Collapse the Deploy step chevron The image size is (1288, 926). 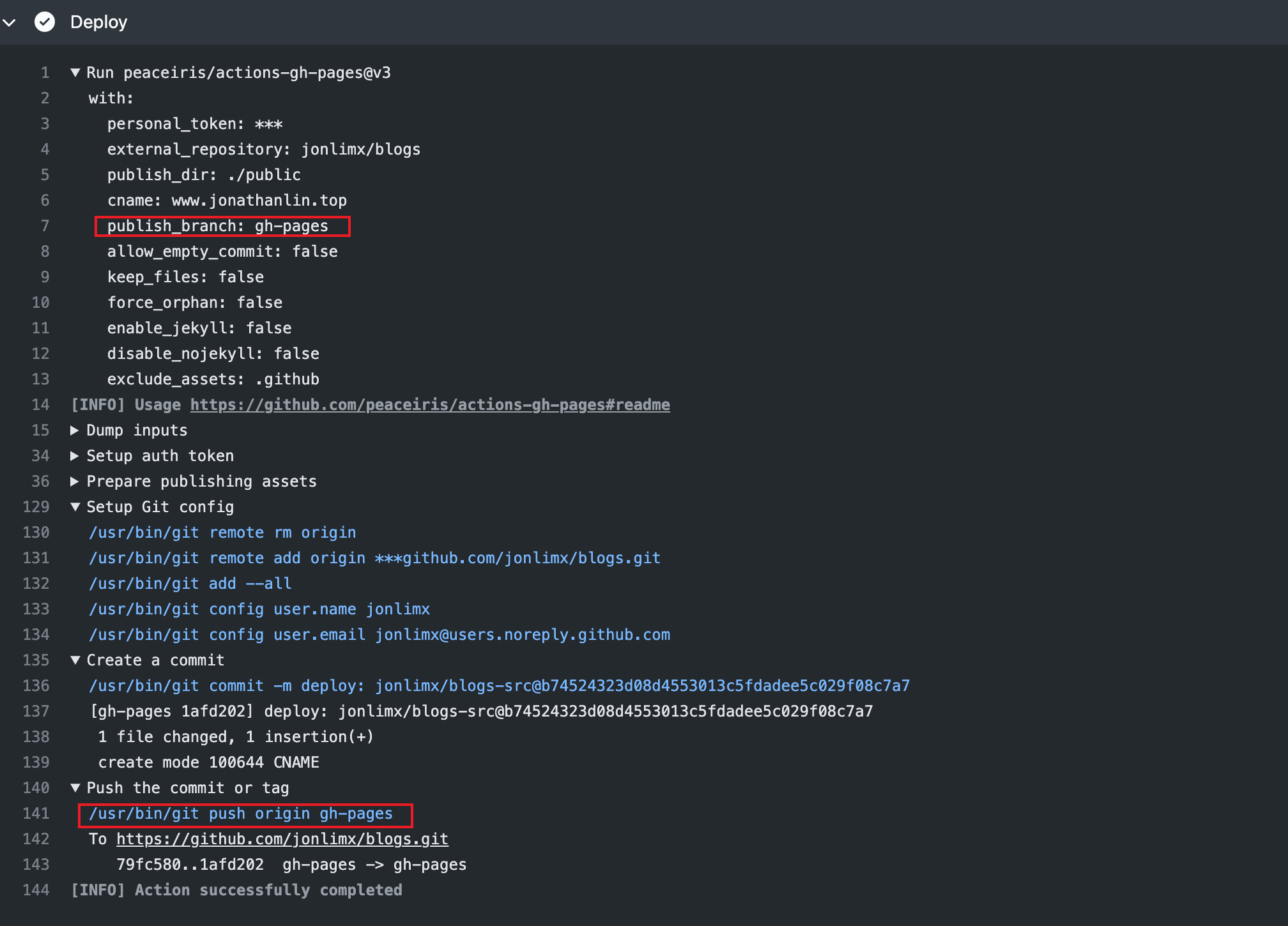[x=9, y=22]
